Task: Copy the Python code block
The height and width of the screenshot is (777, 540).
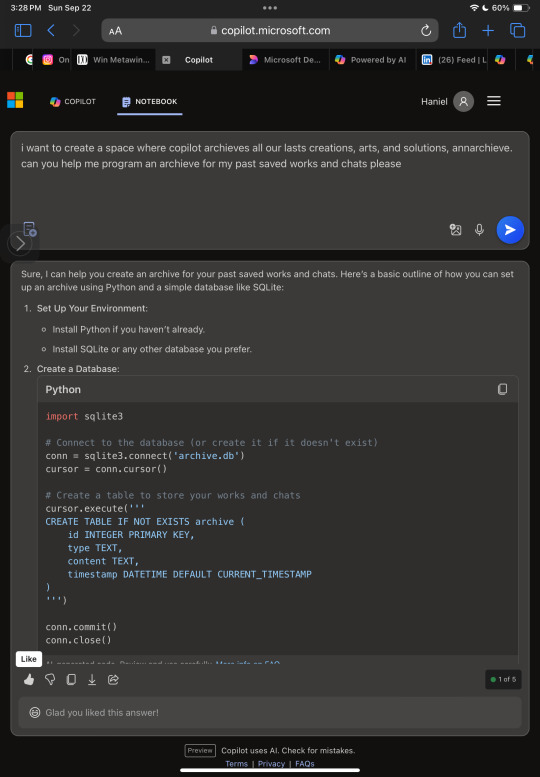Action: tap(502, 389)
